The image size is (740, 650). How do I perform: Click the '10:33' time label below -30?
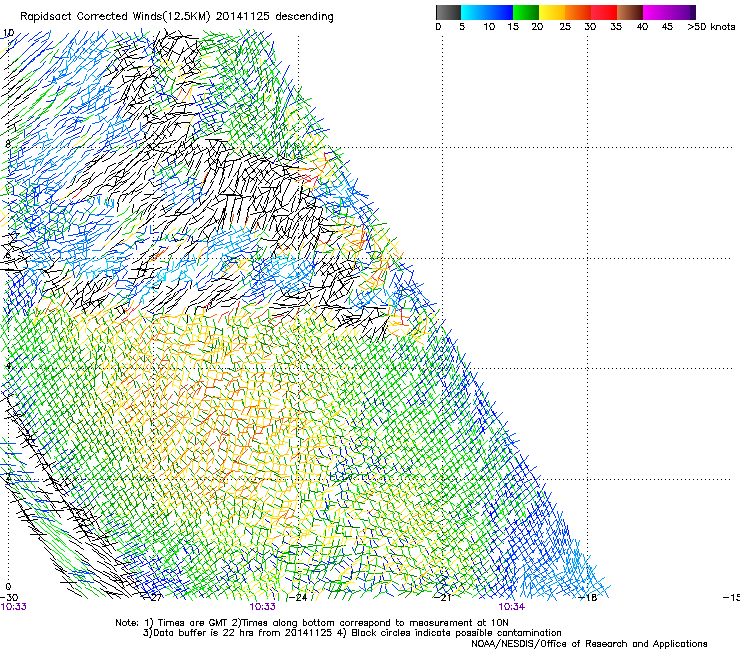coord(13,607)
